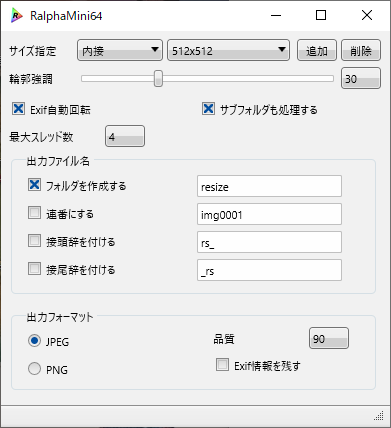Click the RalphaMini64 app icon in title bar
Screen dimensions: 391x428
[16, 15]
